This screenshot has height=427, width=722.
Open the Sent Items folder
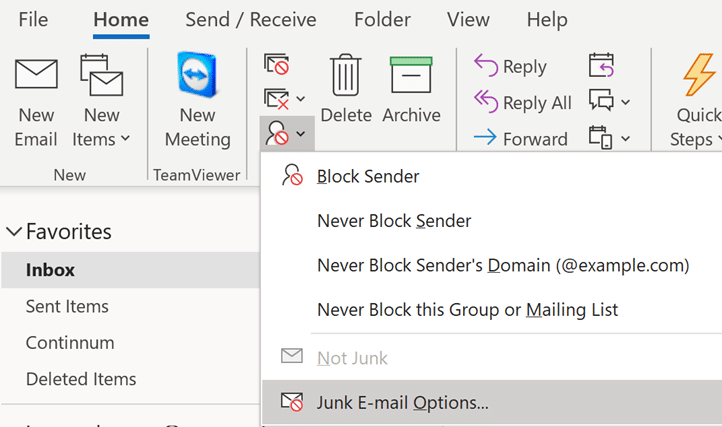67,307
